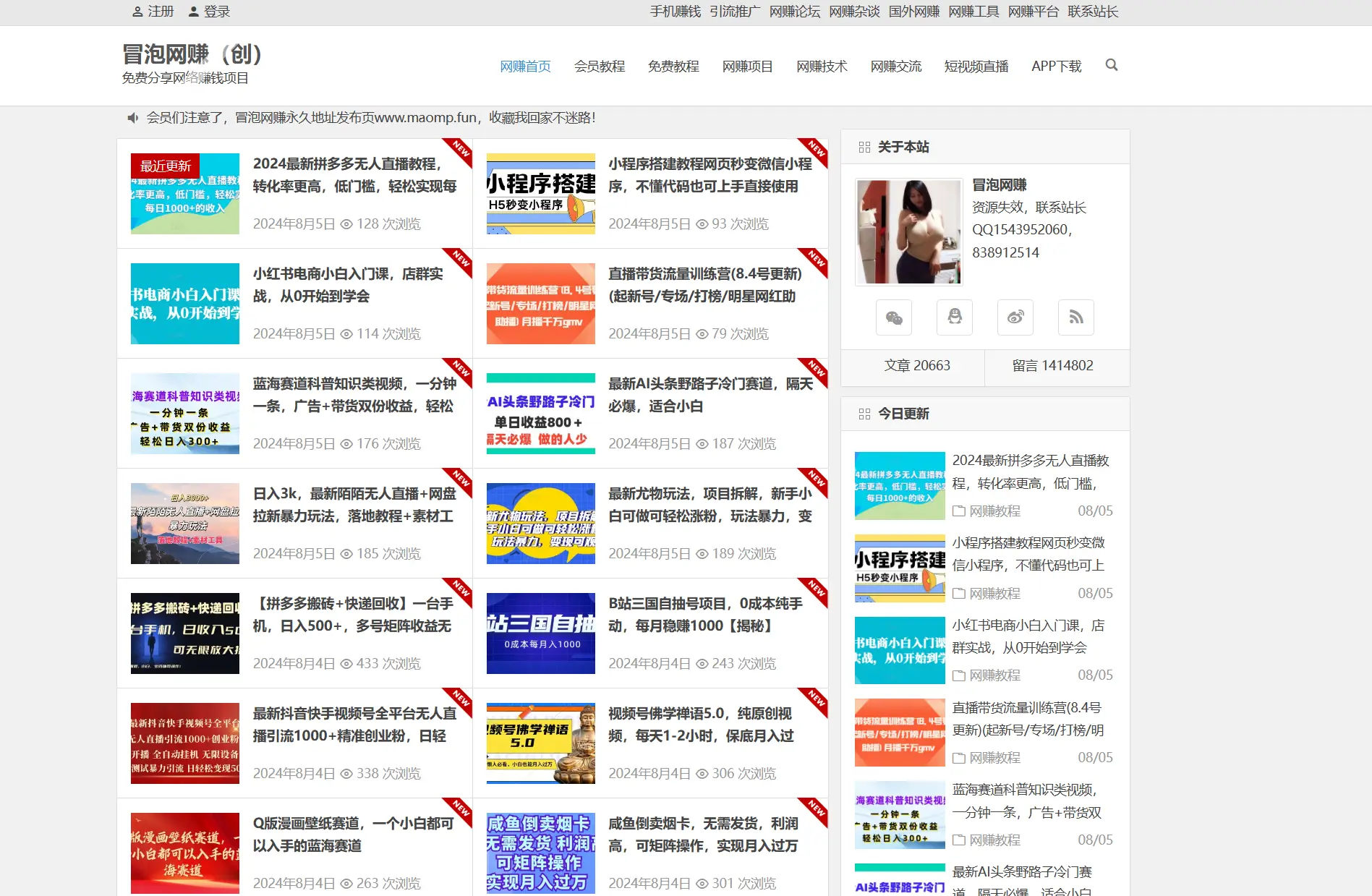Open 网赚工具 in top bar
This screenshot has width=1372, height=896.
tap(973, 12)
